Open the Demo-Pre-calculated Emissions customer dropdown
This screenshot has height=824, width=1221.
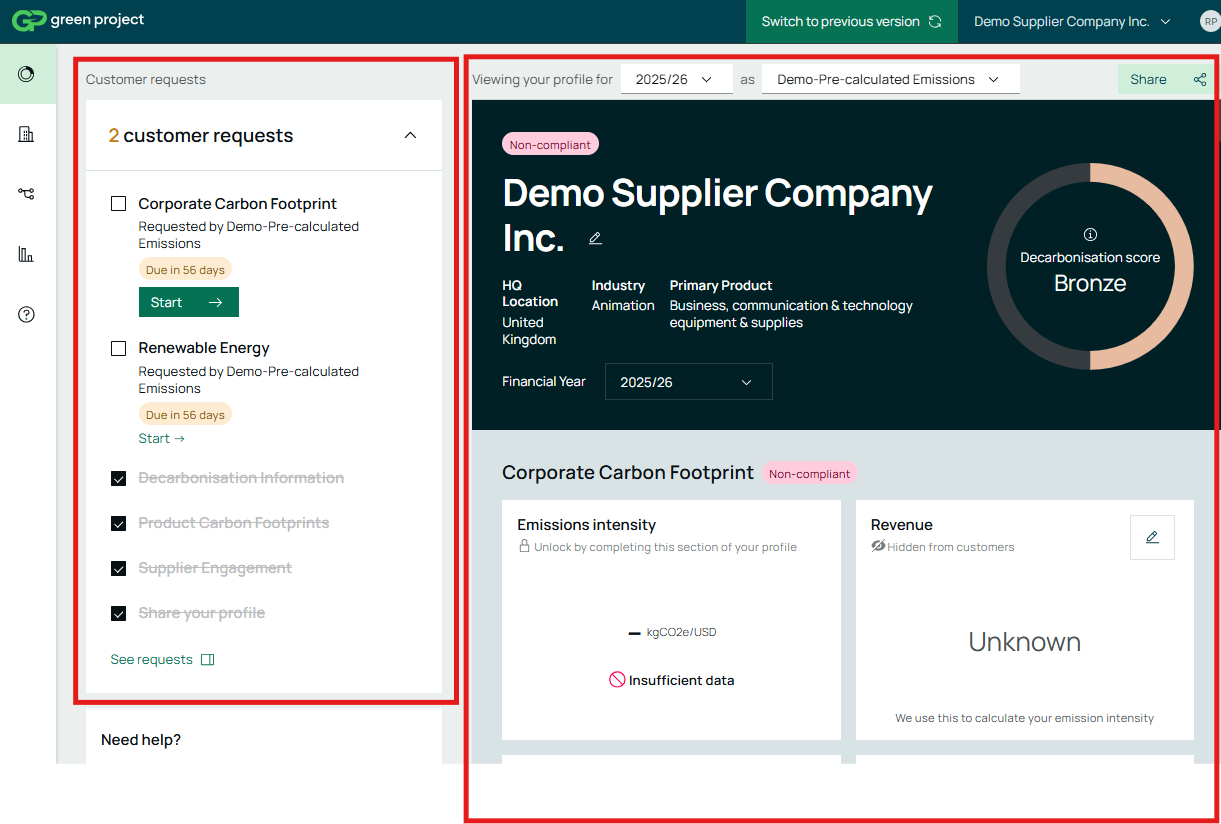[890, 79]
